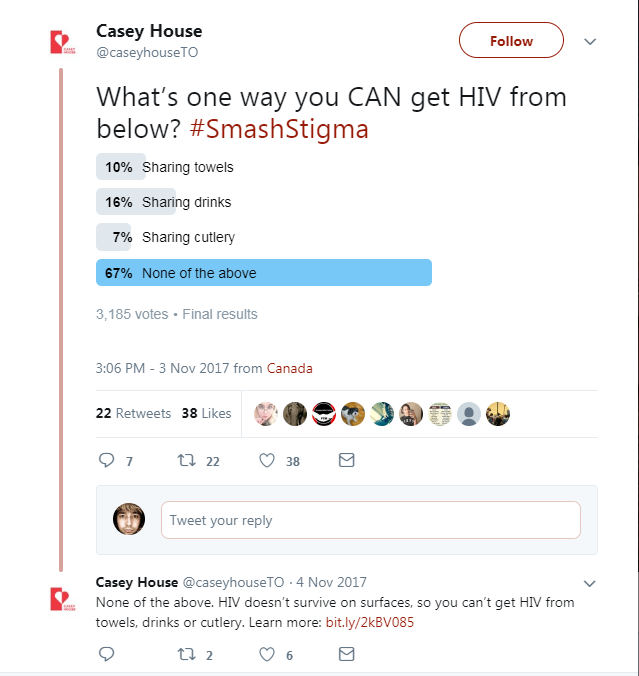
Task: Click the 'None of the above' poll bar
Action: (x=264, y=272)
